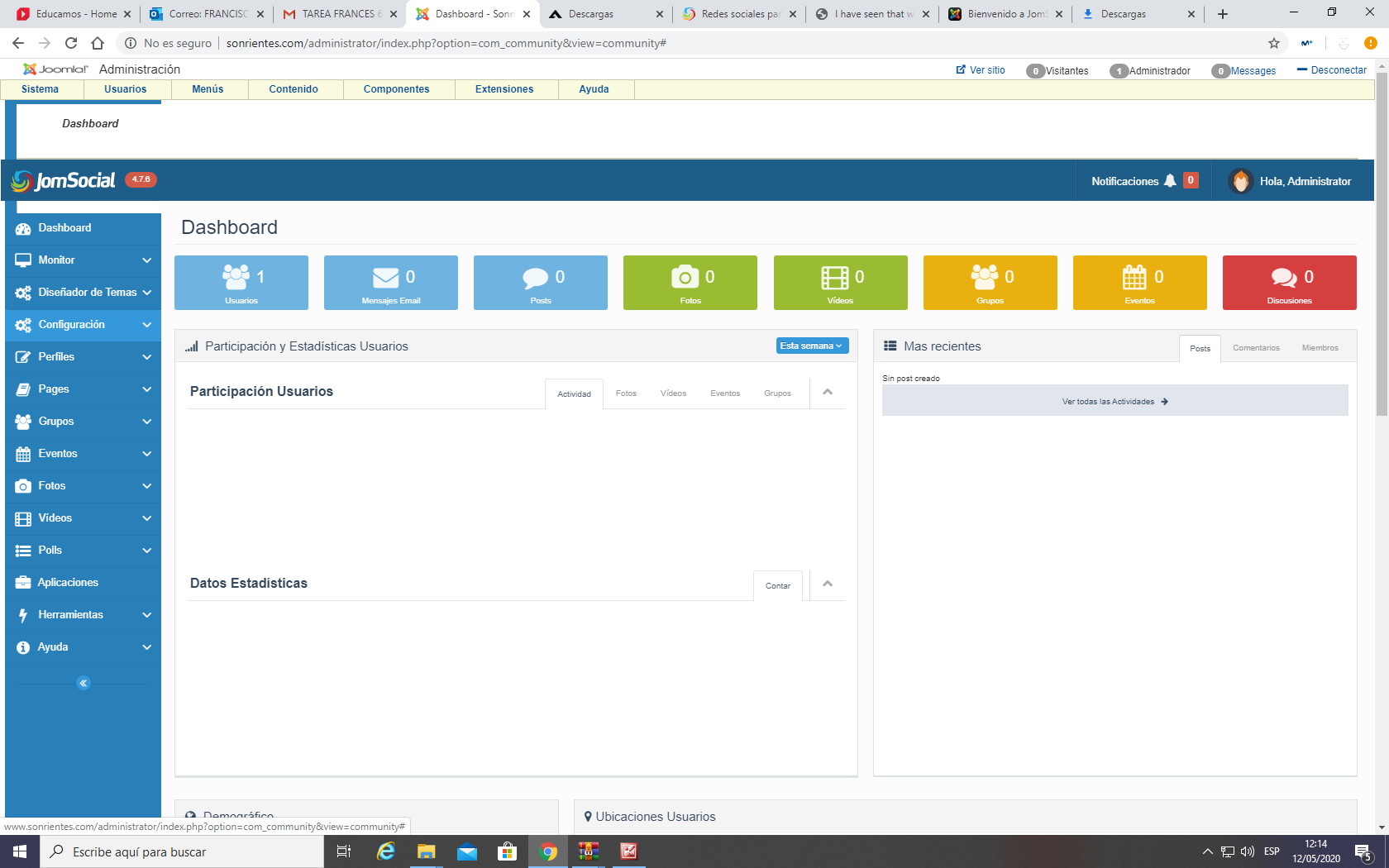Screen dimensions: 1389x868
Task: Open the Discusiones chat tile
Action: click(1284, 277)
